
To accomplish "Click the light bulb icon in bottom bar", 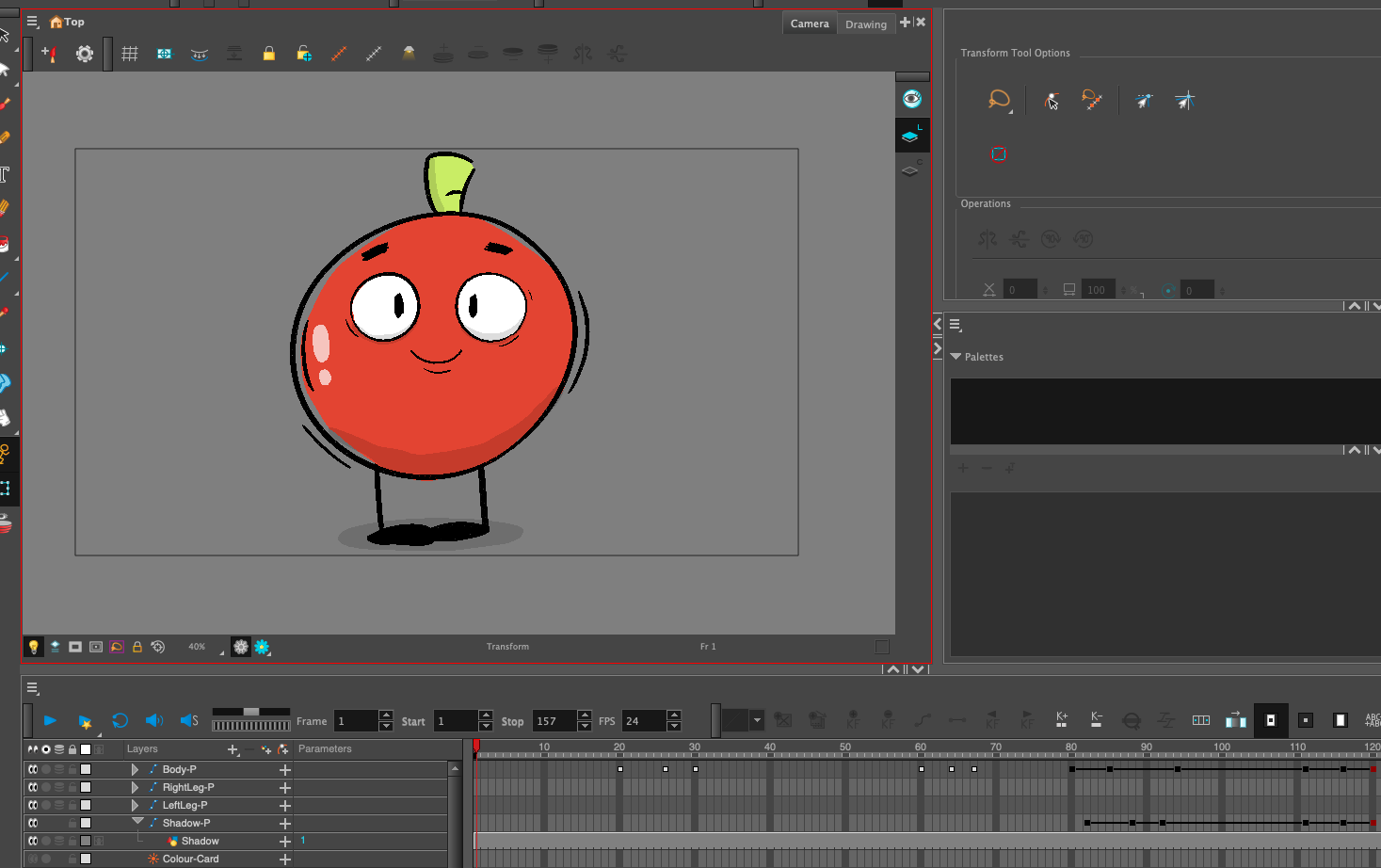I will point(34,647).
